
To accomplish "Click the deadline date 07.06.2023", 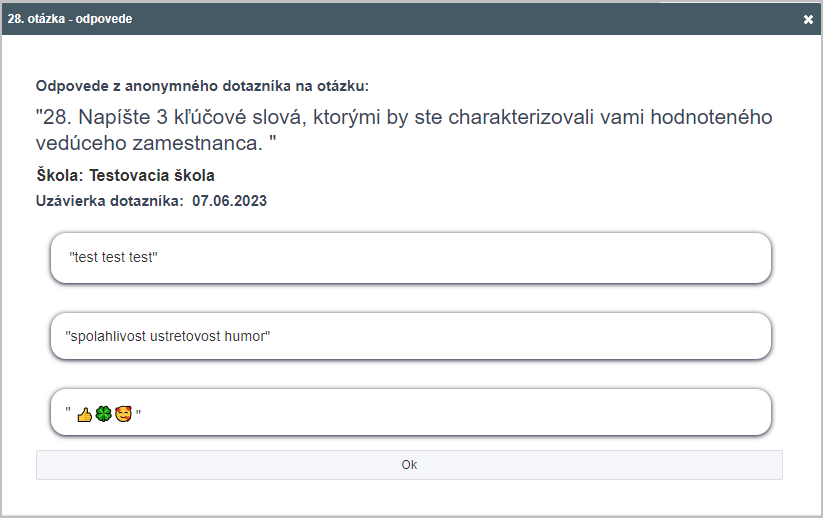I will [230, 201].
